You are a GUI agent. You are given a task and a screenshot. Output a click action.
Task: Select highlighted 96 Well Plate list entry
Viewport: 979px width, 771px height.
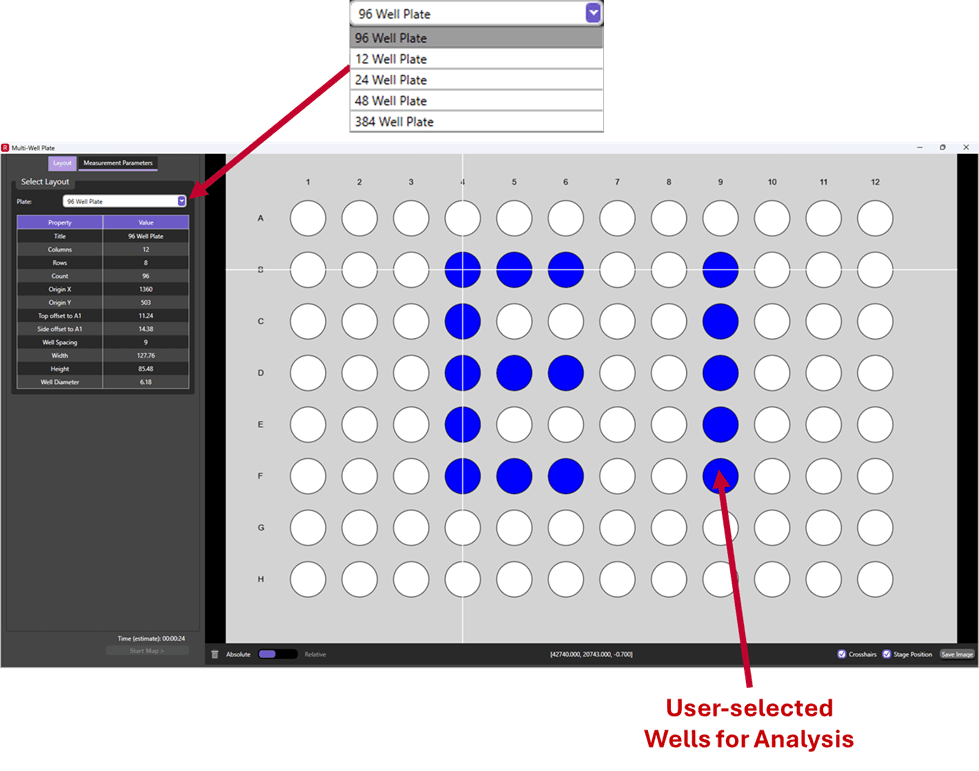(x=476, y=38)
